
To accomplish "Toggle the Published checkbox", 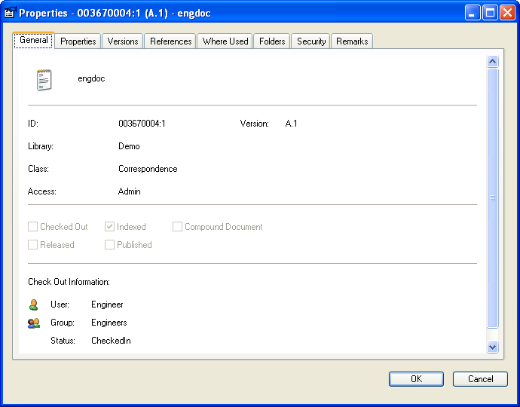I will (110, 245).
